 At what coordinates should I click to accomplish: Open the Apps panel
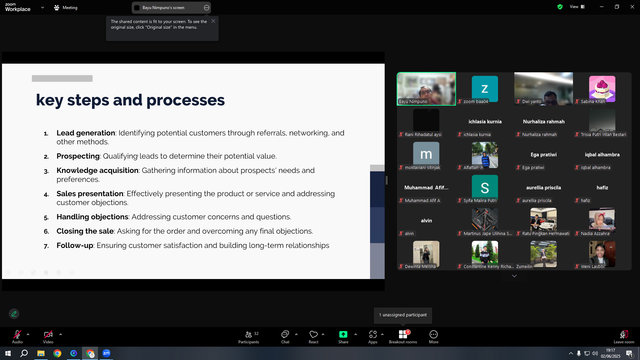[373, 337]
